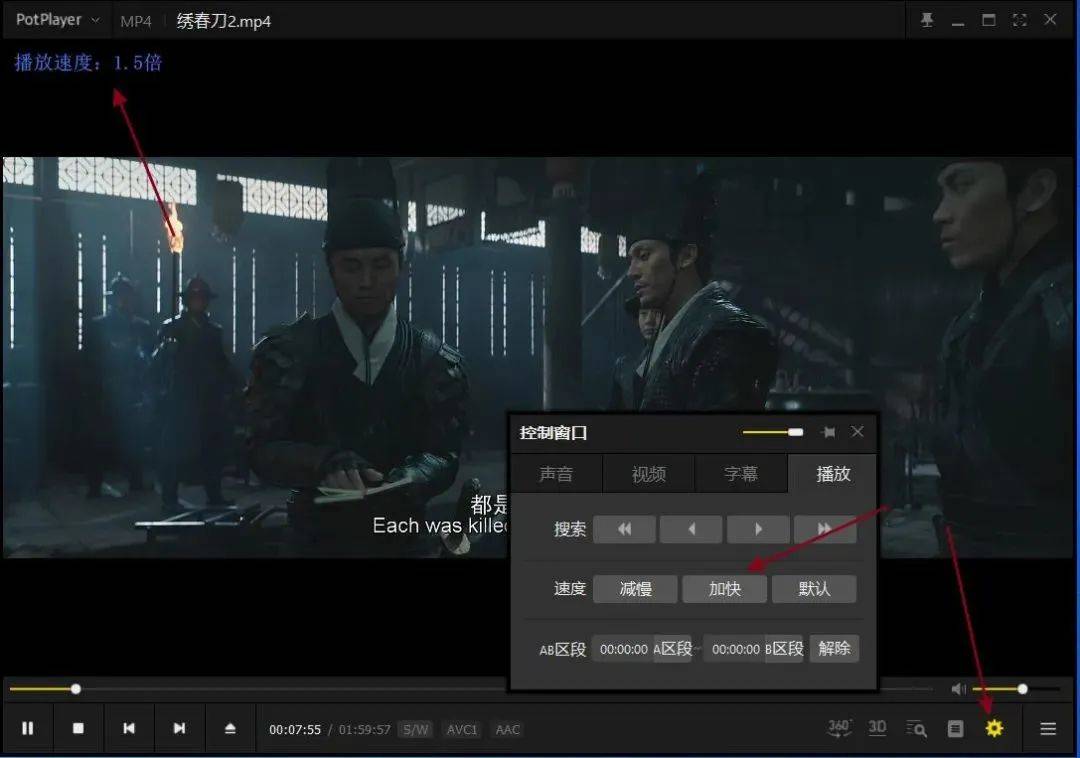The width and height of the screenshot is (1080, 758).
Task: Click the volume slider handle
Action: coord(1022,688)
